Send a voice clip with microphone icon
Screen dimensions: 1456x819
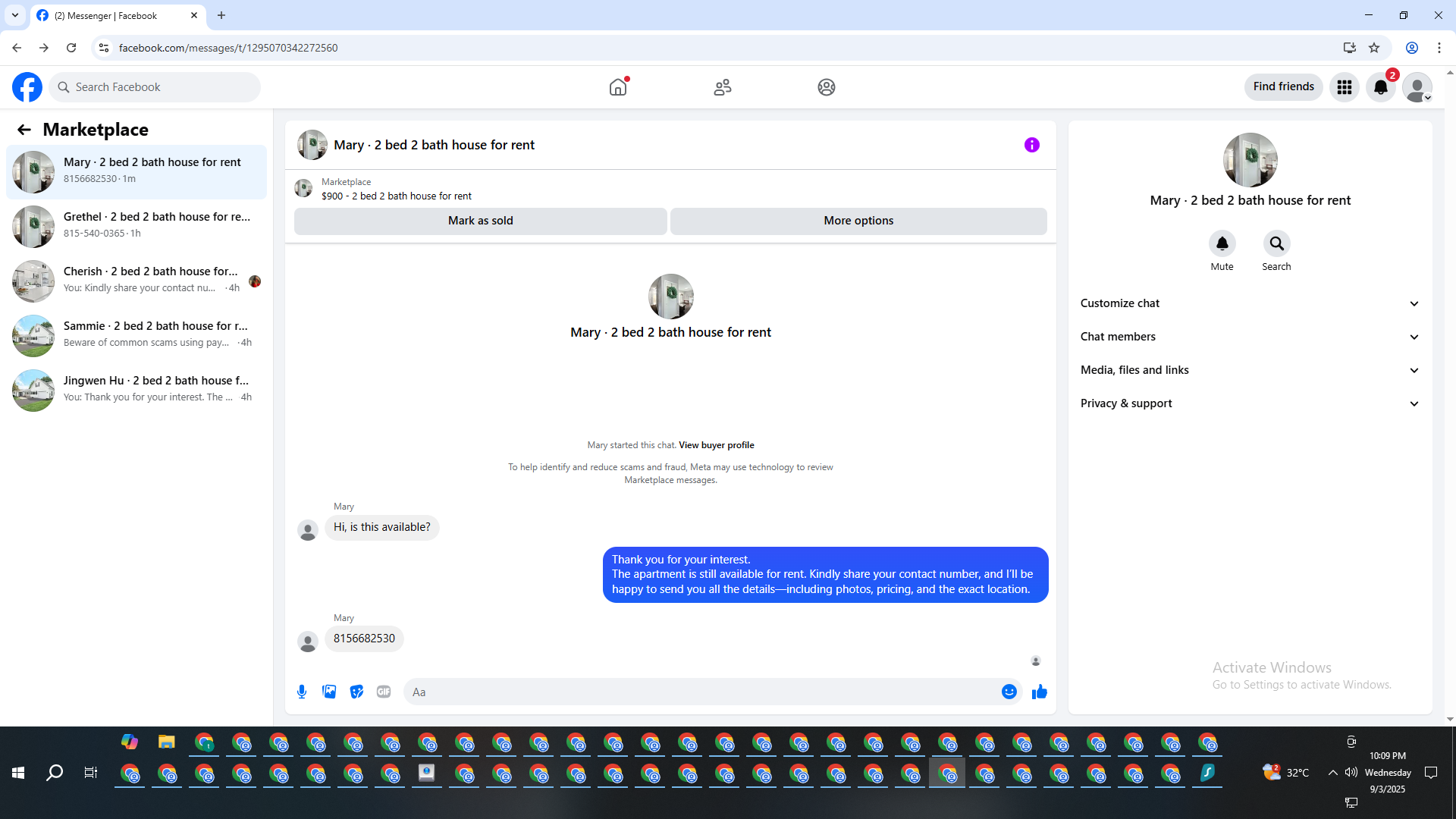coord(302,692)
